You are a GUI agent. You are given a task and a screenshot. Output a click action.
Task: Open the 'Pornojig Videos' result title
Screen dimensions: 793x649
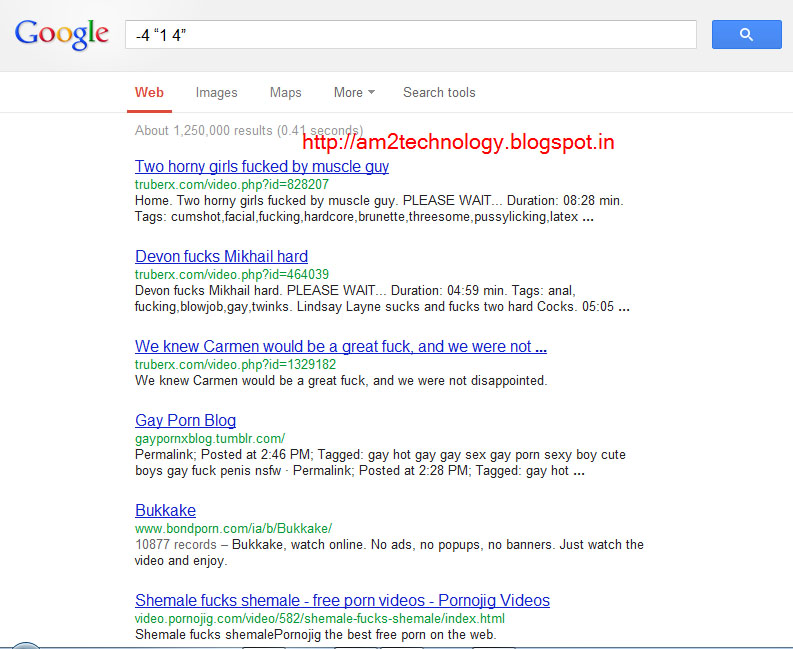coord(342,600)
